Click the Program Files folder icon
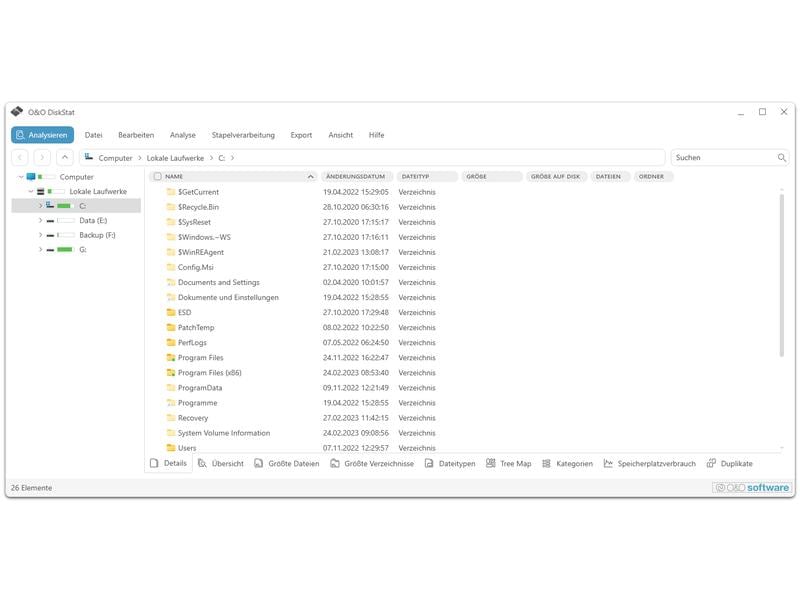The width and height of the screenshot is (800, 600). (171, 358)
